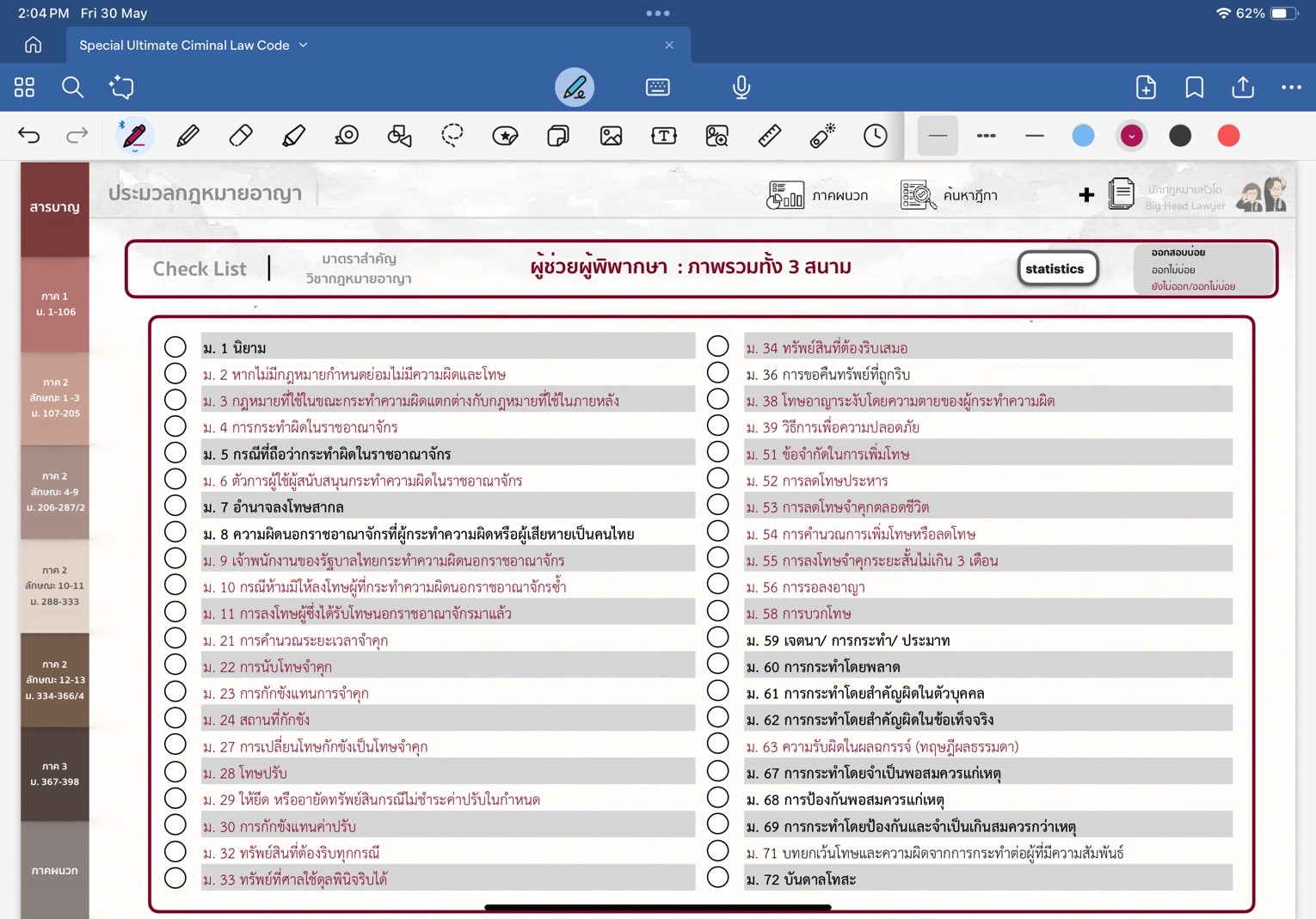Expand the document title dropdown chevron

(x=303, y=45)
